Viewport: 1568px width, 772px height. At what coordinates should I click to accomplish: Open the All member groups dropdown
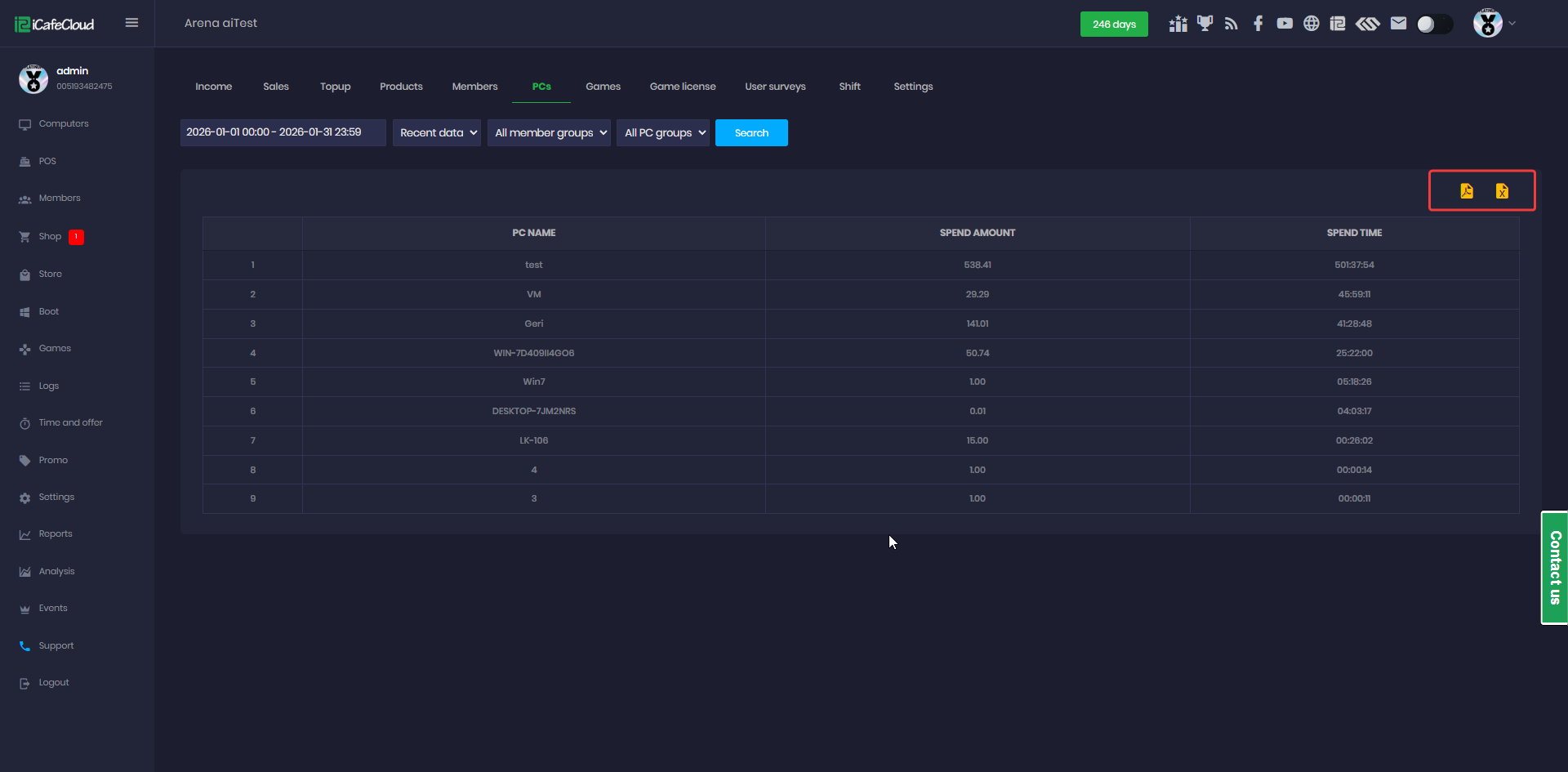coord(549,132)
